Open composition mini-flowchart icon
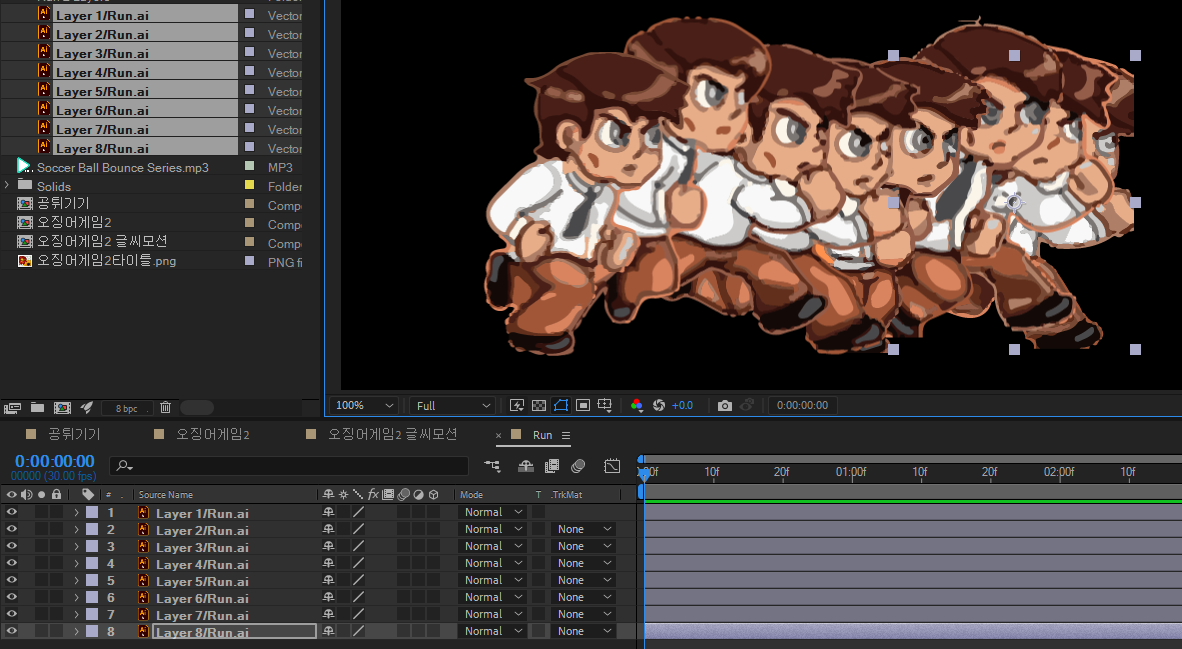The image size is (1182, 649). (x=492, y=466)
